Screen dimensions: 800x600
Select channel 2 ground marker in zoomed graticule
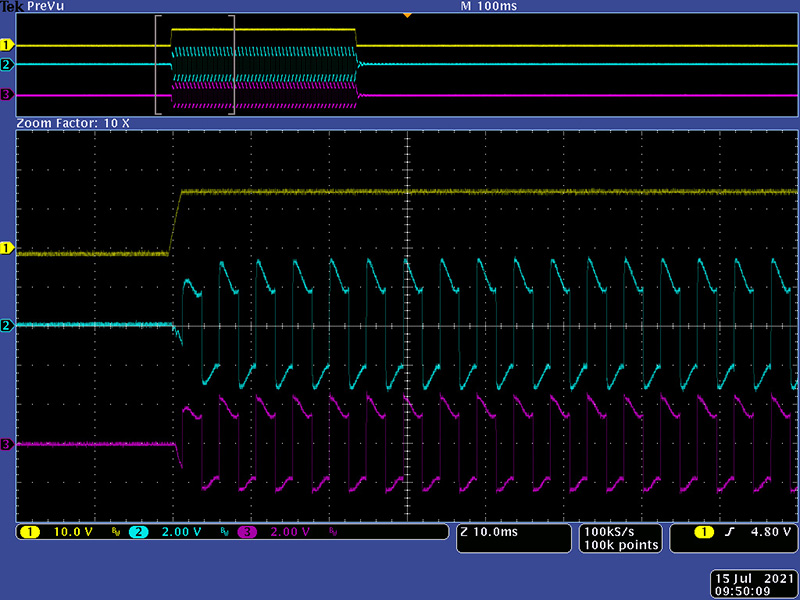(x=8, y=326)
